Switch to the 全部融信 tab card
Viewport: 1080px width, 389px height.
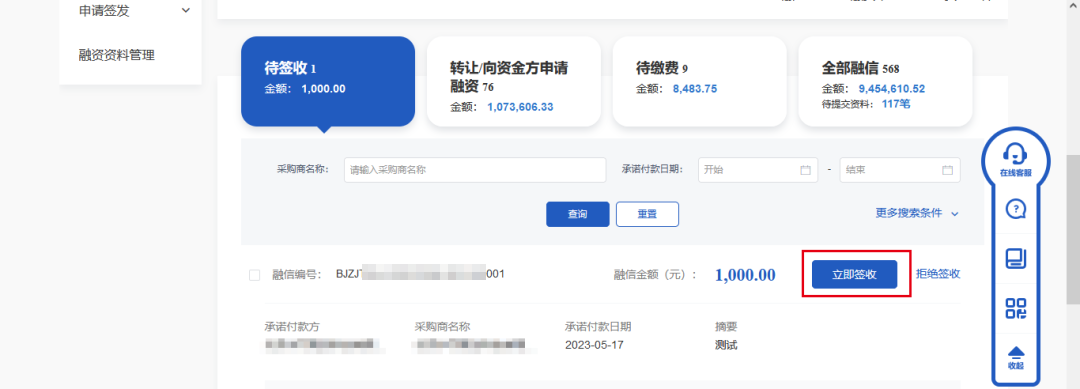pyautogui.click(x=885, y=81)
